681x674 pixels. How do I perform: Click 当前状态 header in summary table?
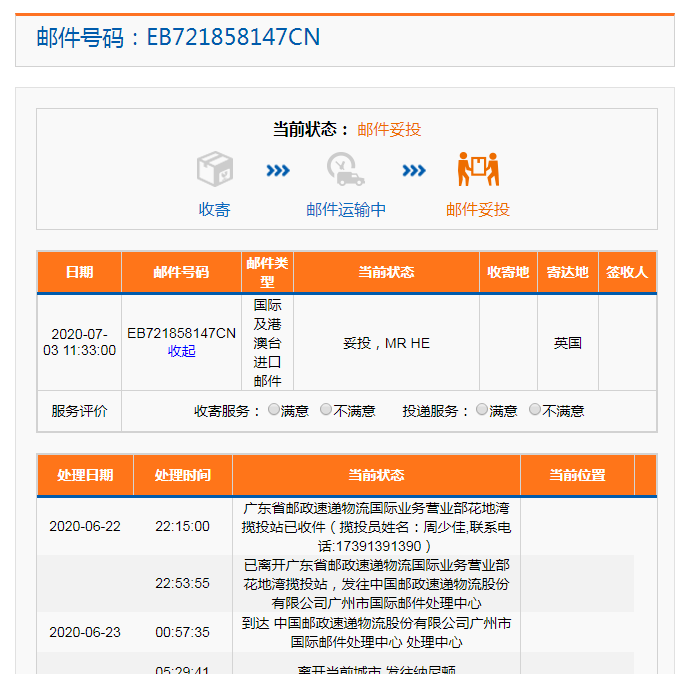[x=387, y=272]
